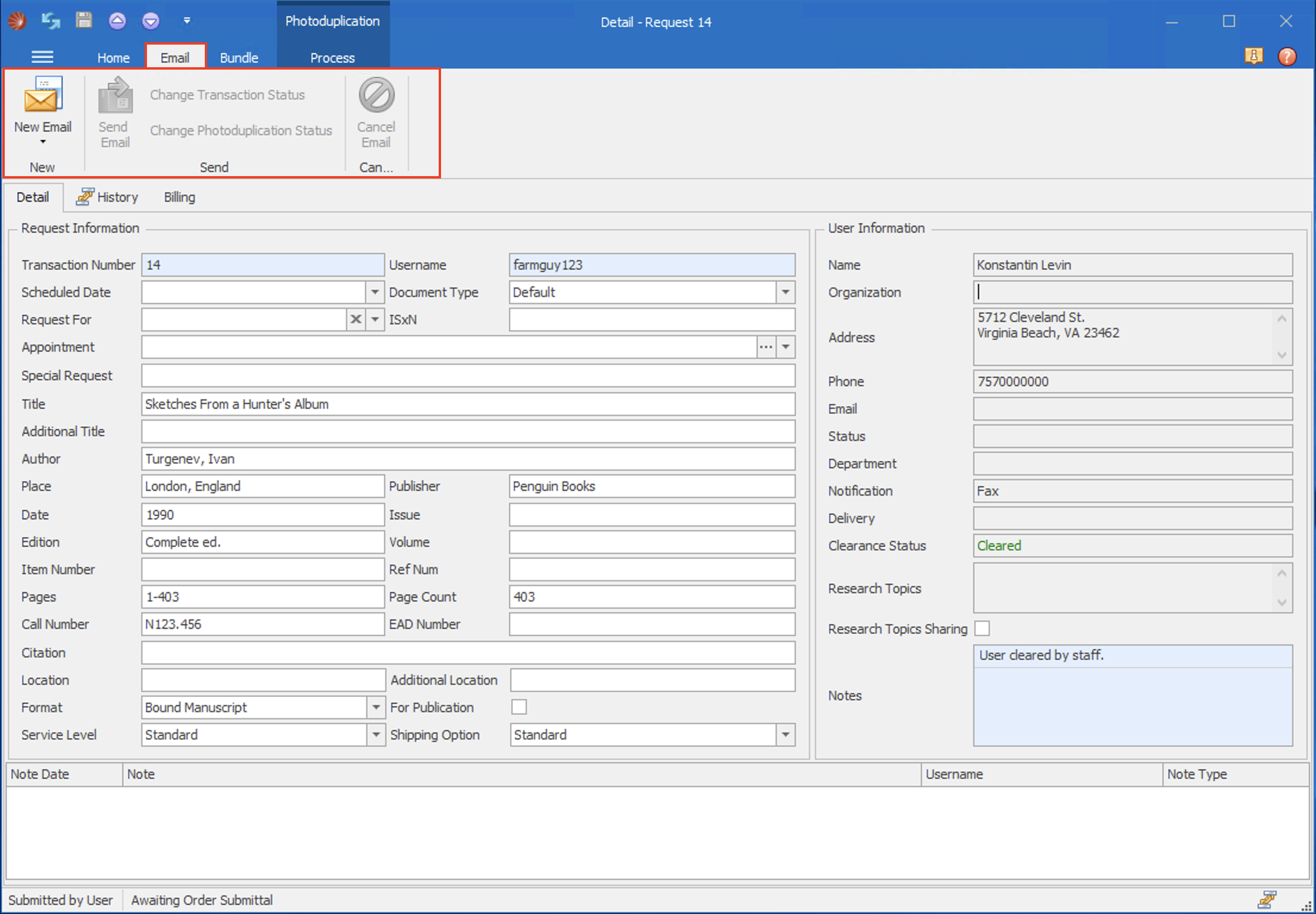Click the refresh arrows icon in title bar
Image resolution: width=1316 pixels, height=914 pixels.
click(x=51, y=21)
